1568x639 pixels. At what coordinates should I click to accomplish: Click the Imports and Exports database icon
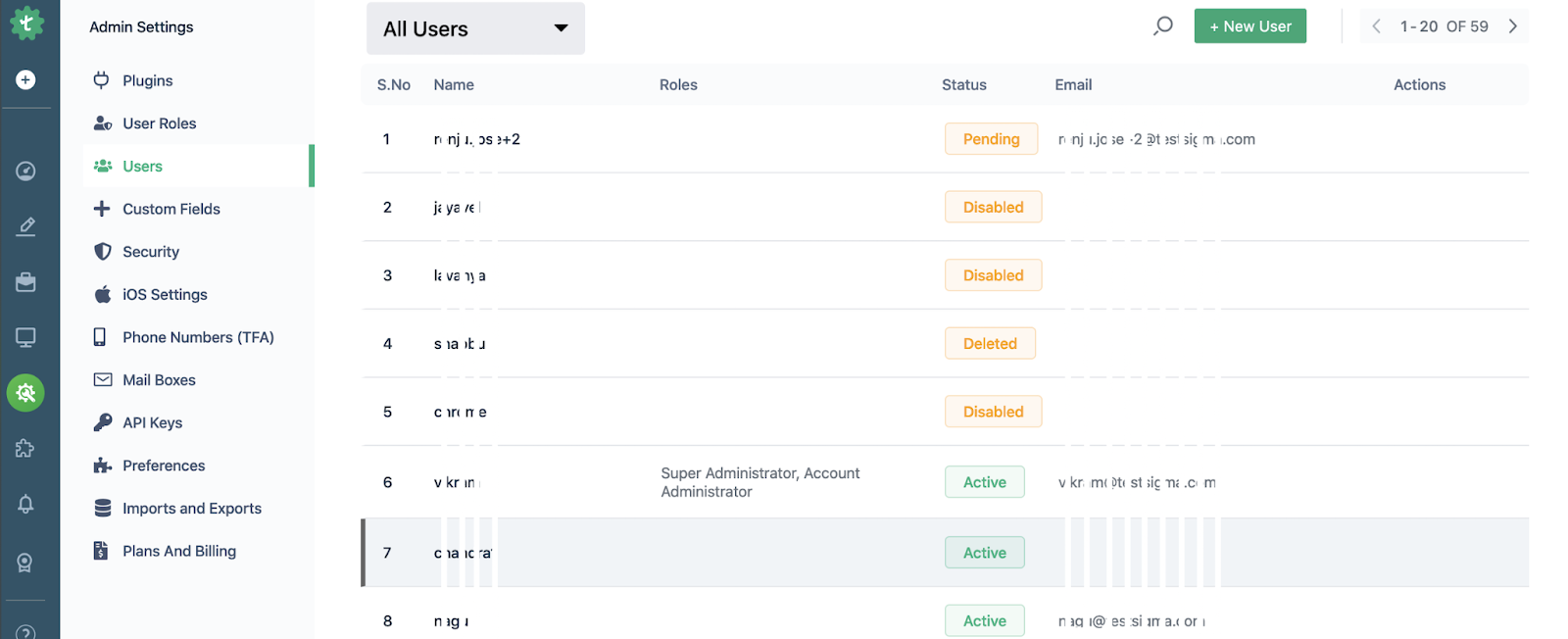tap(102, 508)
